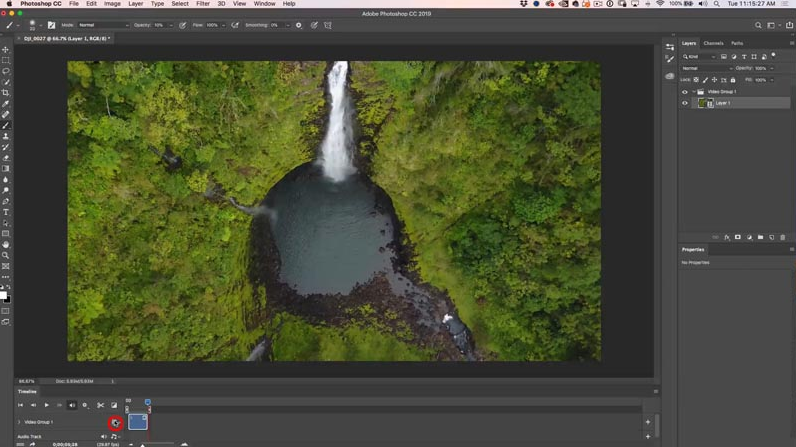
Task: Open the Window menu
Action: click(264, 4)
